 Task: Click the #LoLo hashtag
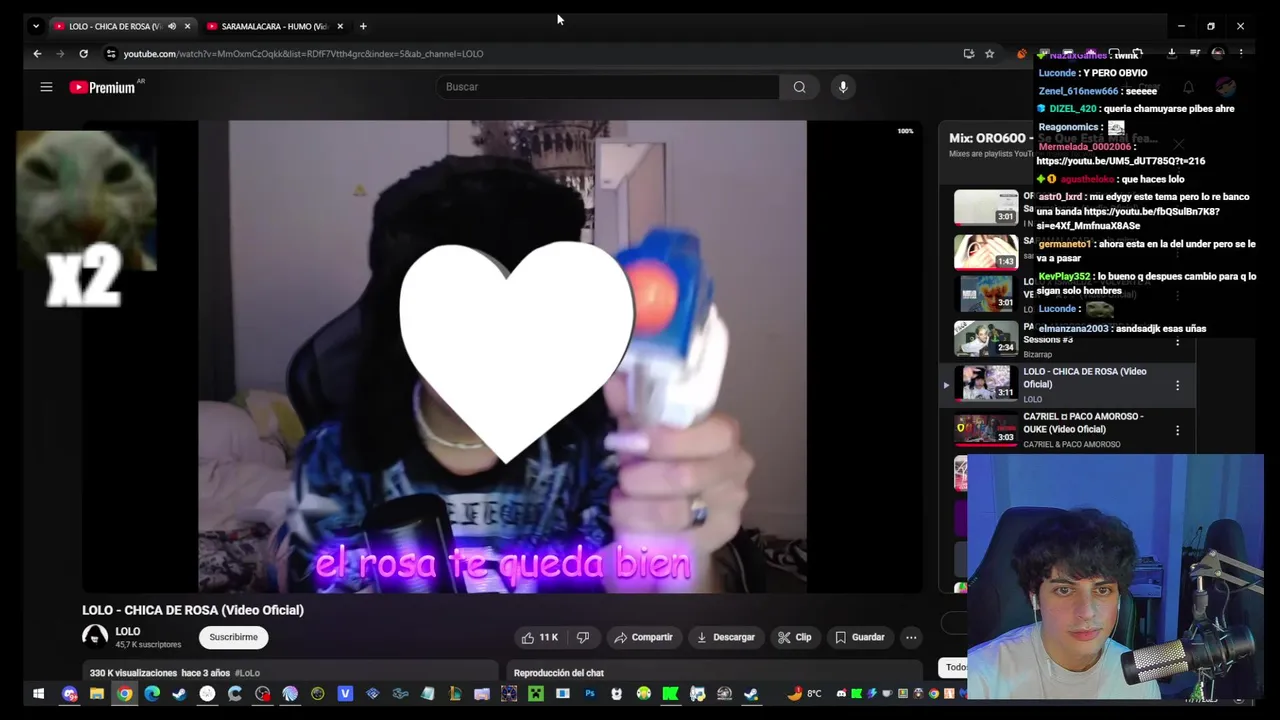click(x=247, y=673)
